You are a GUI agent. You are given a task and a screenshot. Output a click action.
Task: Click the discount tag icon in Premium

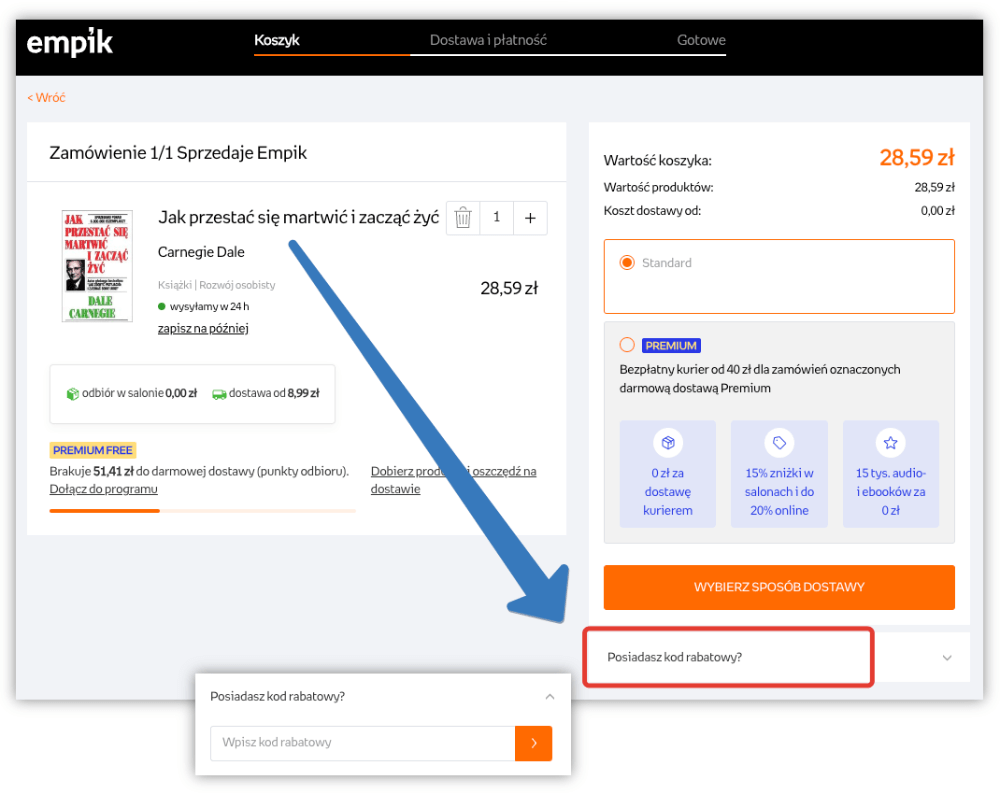[x=778, y=442]
